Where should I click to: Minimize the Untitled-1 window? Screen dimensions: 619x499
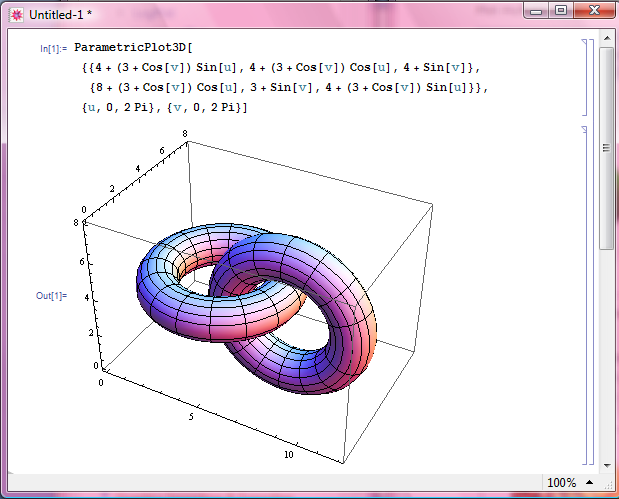point(536,11)
